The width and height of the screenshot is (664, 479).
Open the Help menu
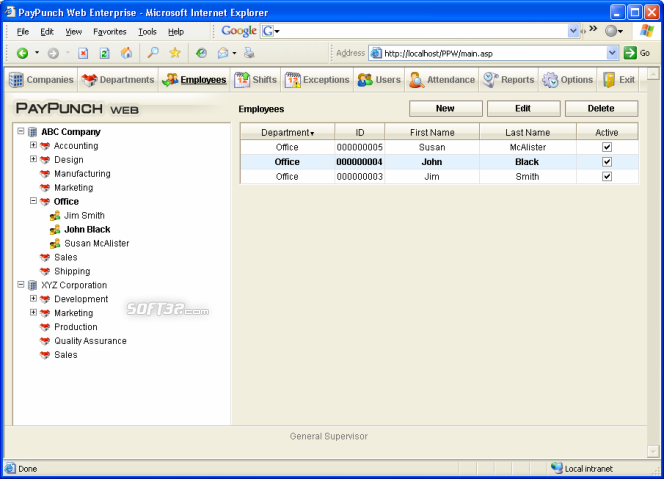(x=176, y=32)
